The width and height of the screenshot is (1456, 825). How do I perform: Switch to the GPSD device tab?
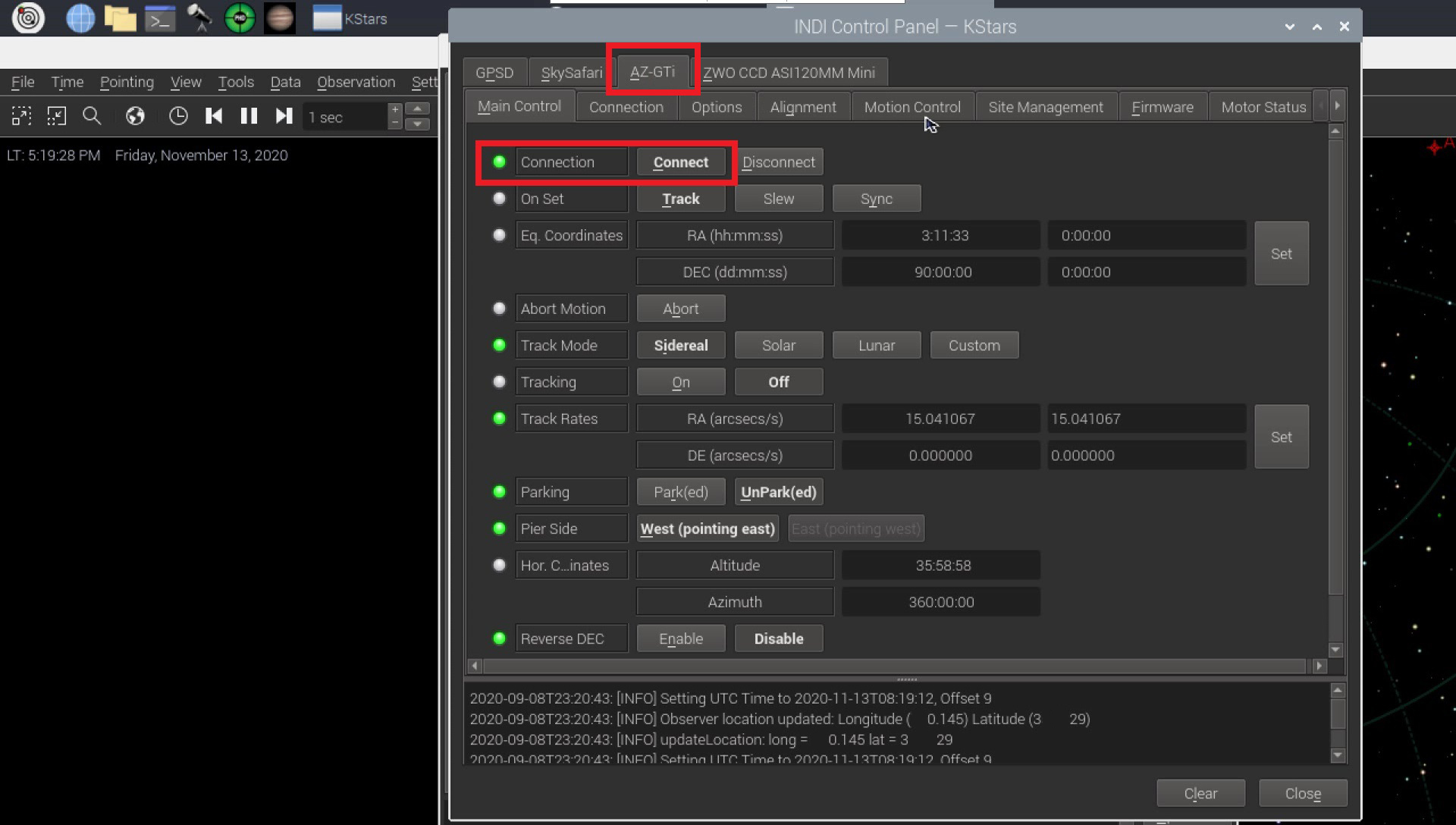[x=494, y=73]
